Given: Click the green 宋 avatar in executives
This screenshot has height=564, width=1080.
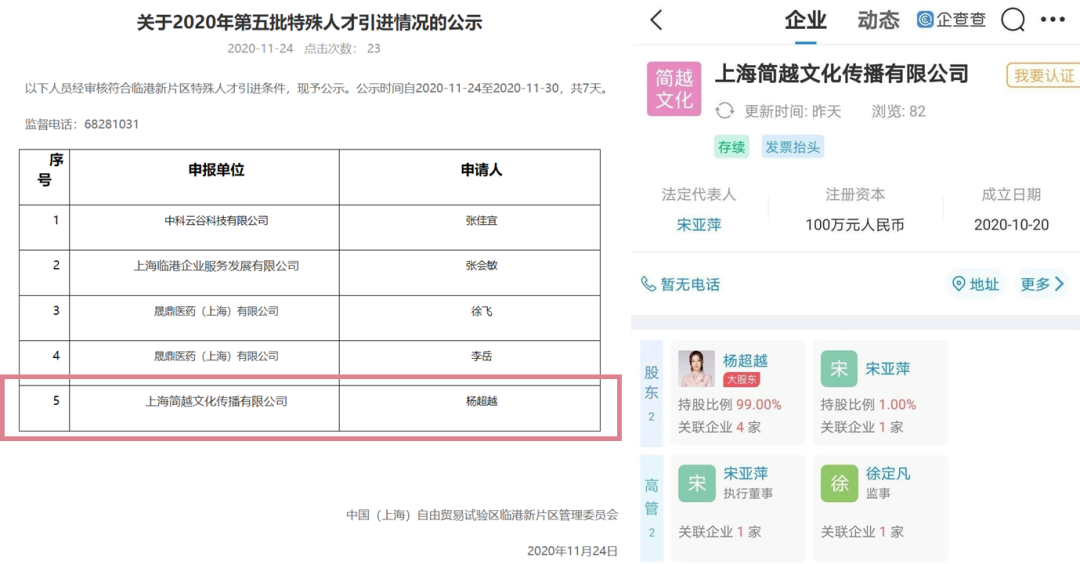Looking at the screenshot, I should coord(696,483).
